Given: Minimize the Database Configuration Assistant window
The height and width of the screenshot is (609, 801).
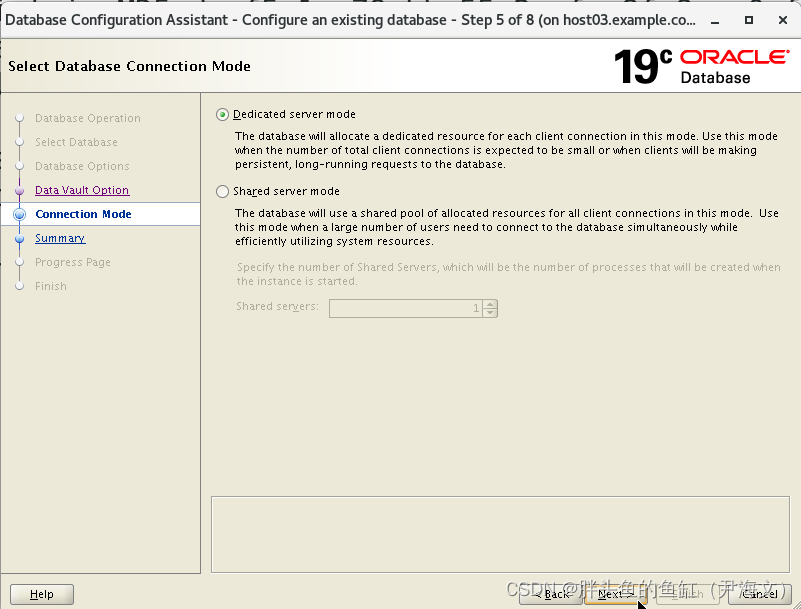Looking at the screenshot, I should pyautogui.click(x=715, y=20).
